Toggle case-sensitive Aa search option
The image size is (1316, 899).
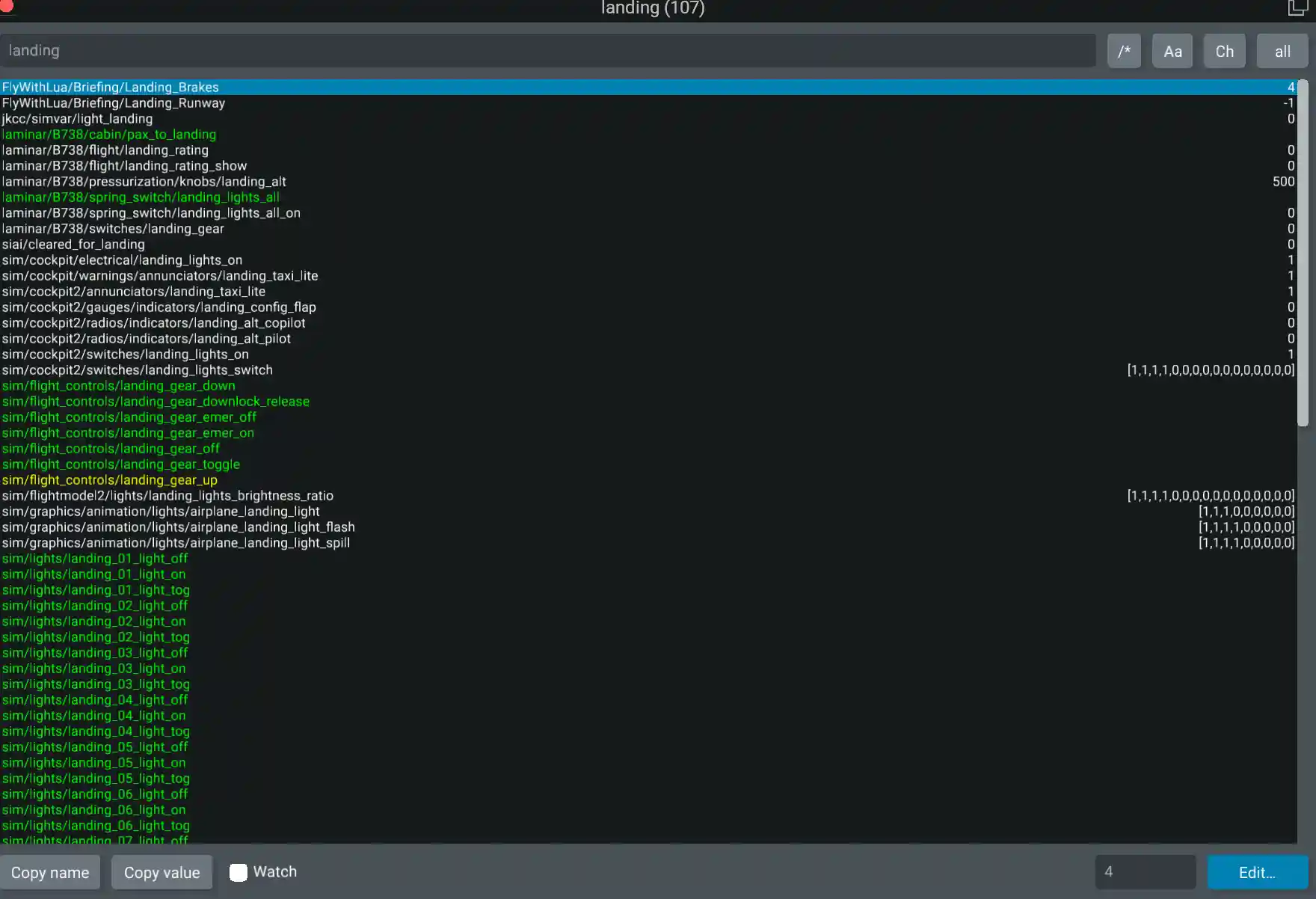pyautogui.click(x=1172, y=51)
